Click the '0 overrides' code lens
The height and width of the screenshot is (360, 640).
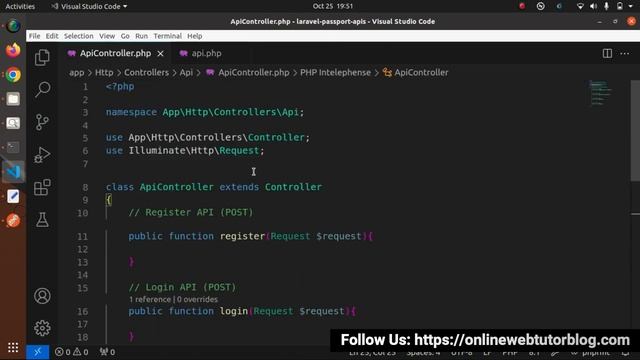click(x=198, y=300)
